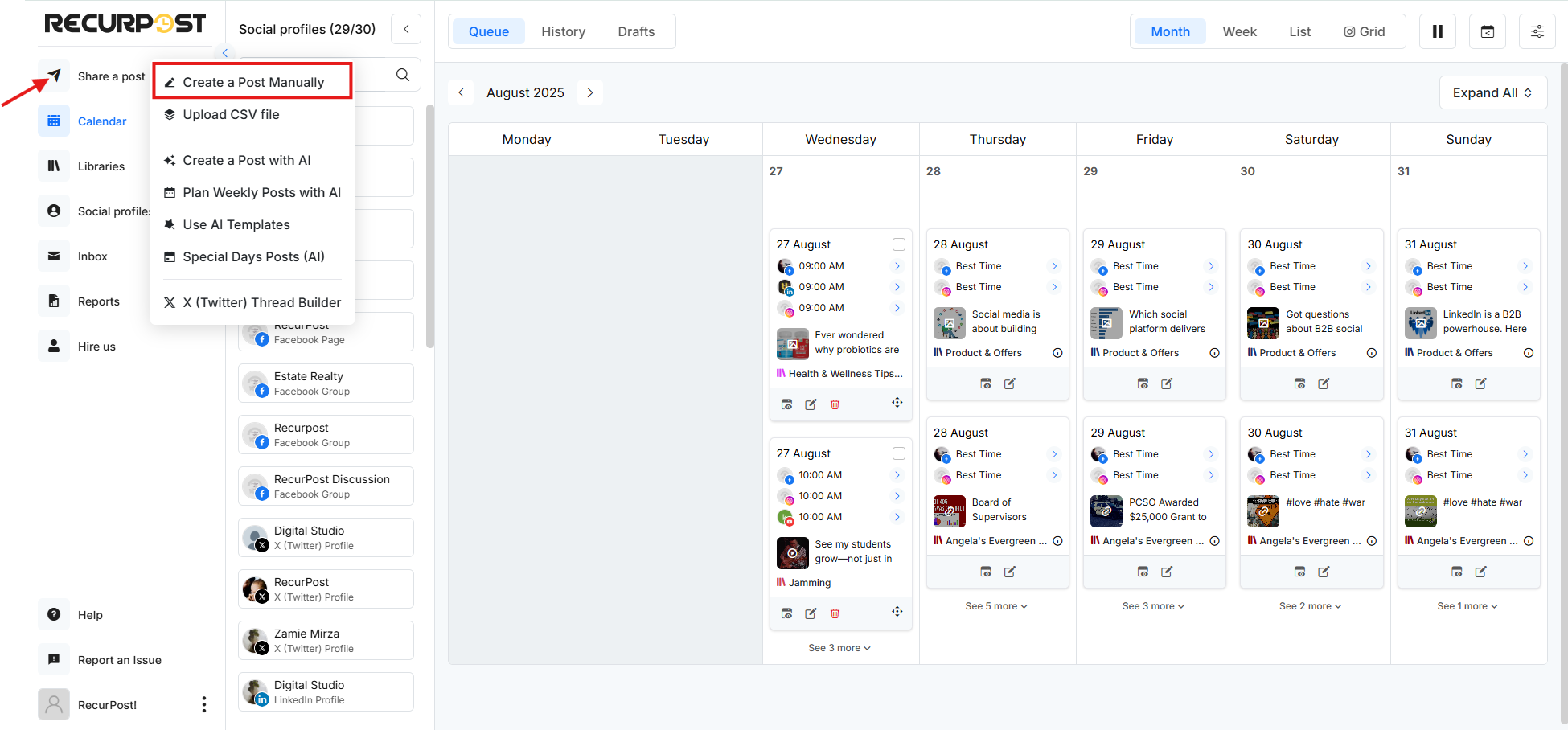Open the PCSO Awarded $25,000 Grant thumbnail
Viewport: 1568px width, 730px height.
point(1106,511)
